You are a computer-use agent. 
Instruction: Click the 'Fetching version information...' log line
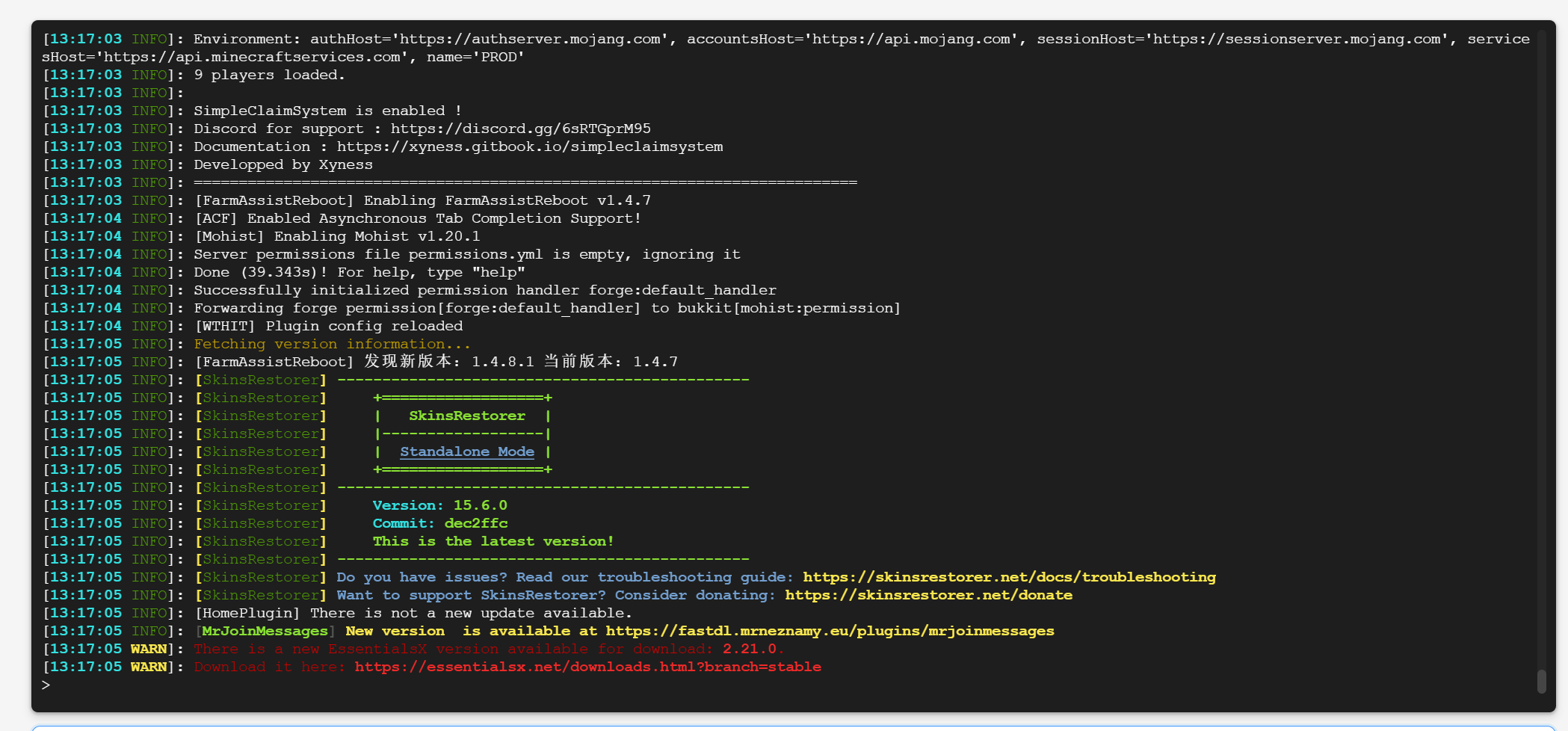(x=332, y=344)
